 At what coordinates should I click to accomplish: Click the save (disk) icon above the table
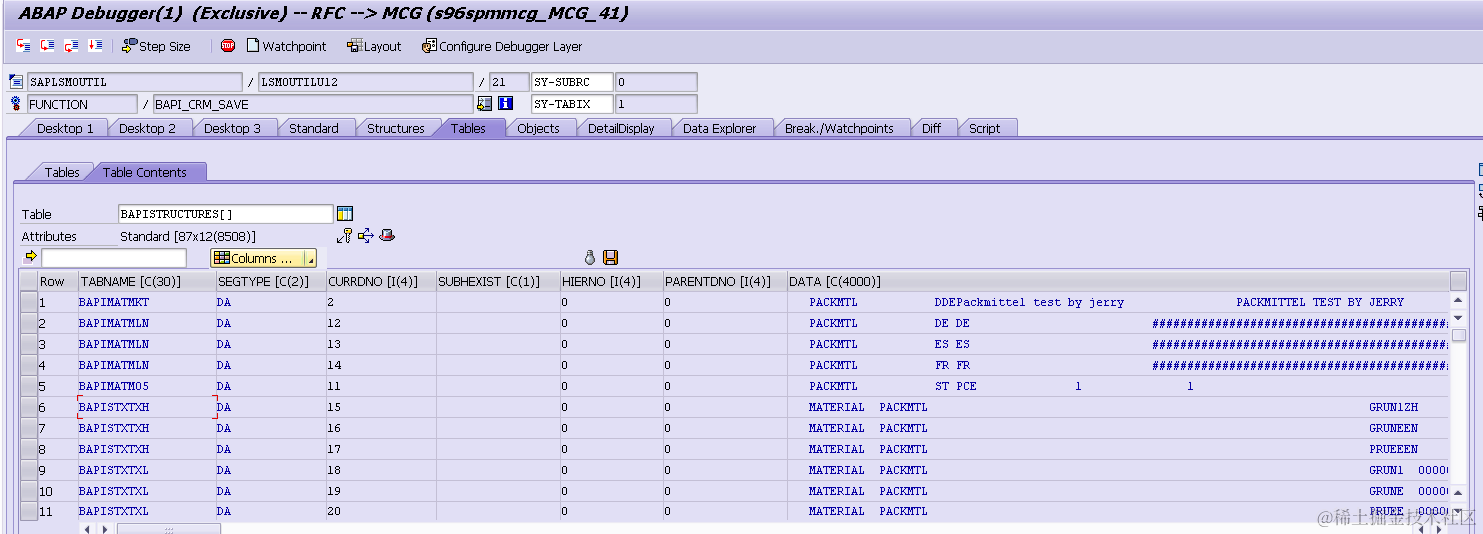610,257
